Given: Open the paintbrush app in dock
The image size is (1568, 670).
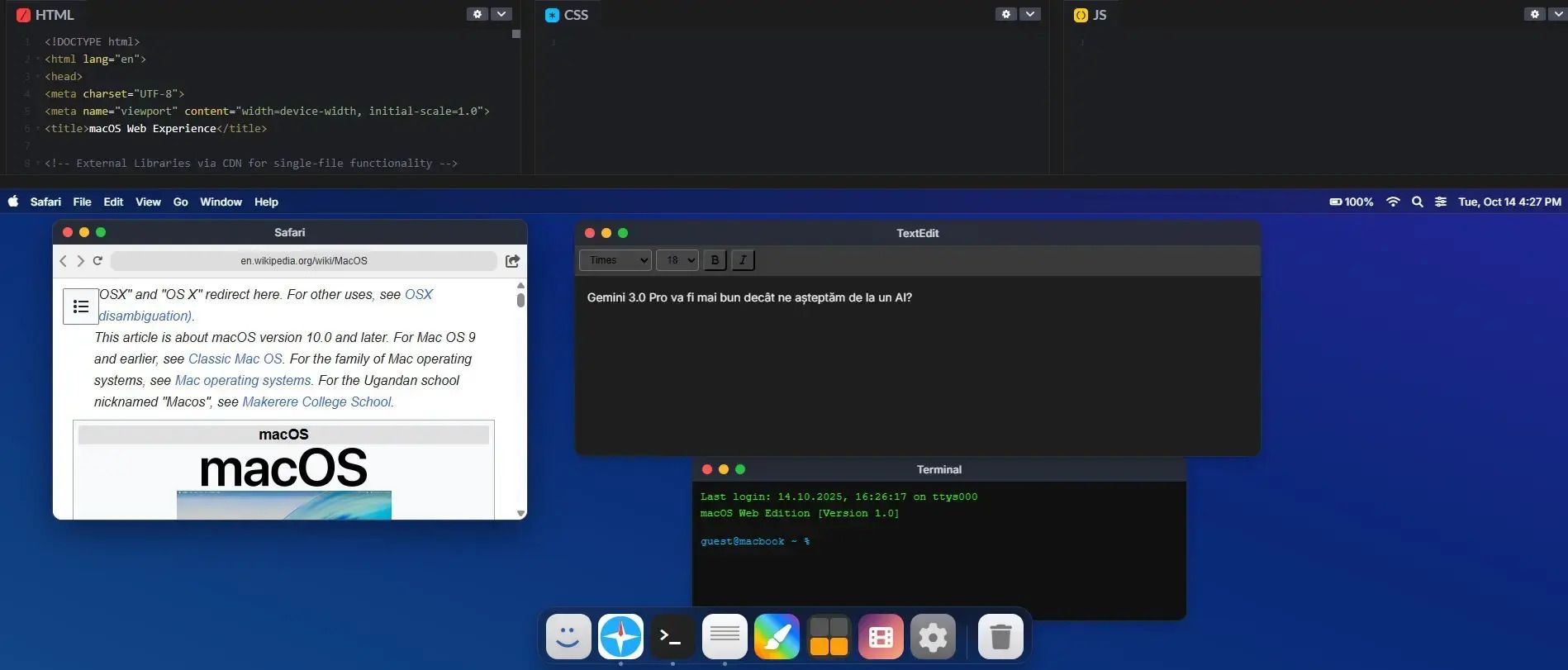Looking at the screenshot, I should 776,636.
